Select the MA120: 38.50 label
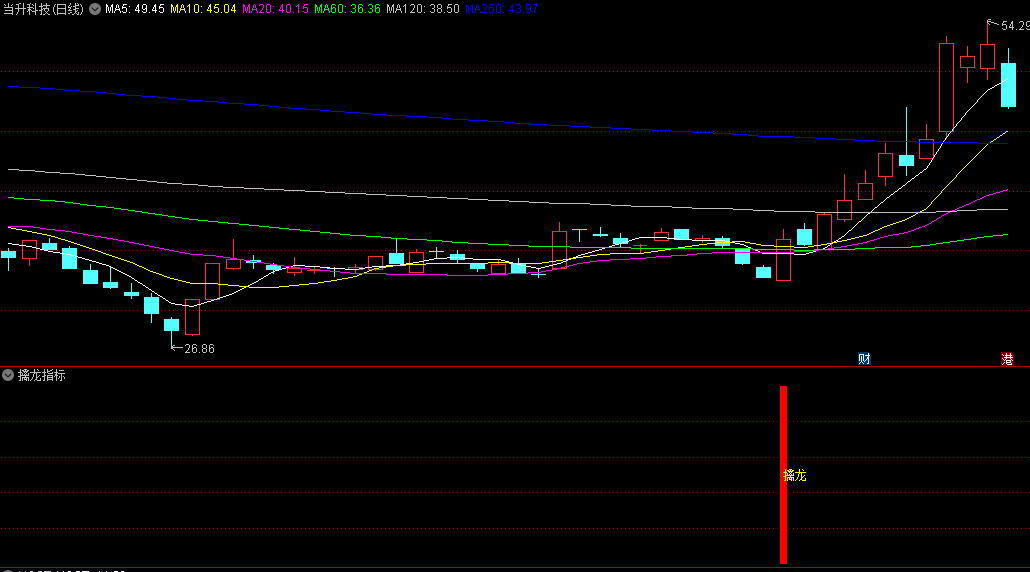Screen dimensions: 1030x572 pyautogui.click(x=423, y=9)
